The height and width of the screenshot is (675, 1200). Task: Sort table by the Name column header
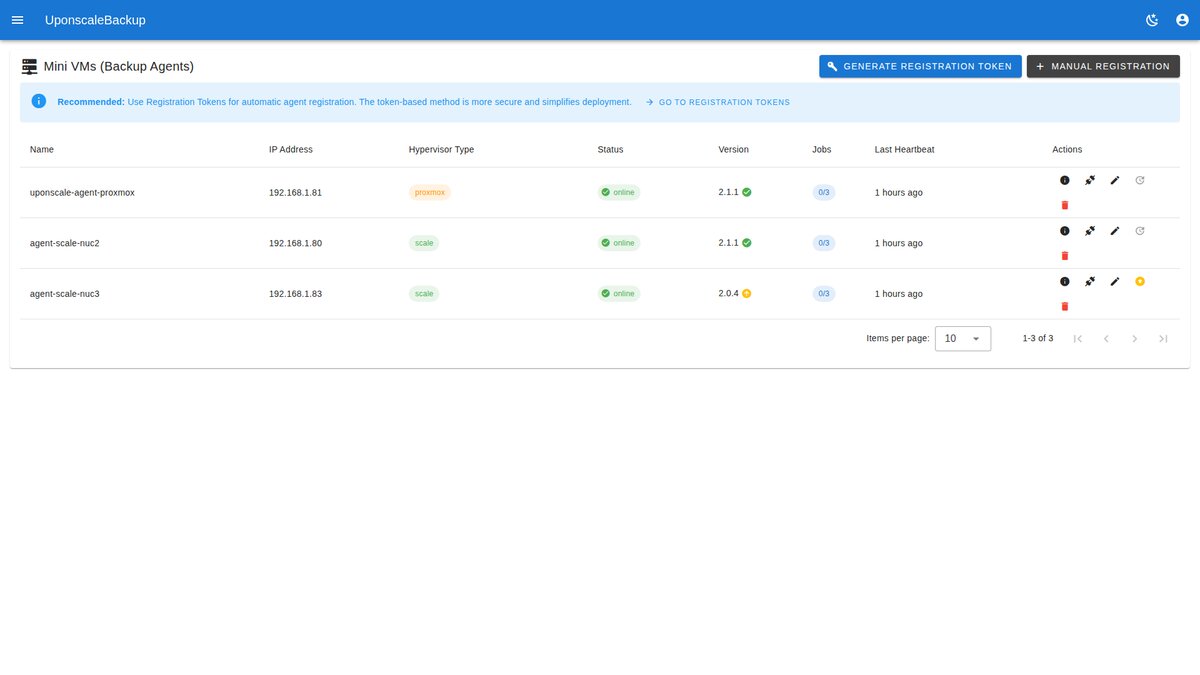tap(42, 149)
